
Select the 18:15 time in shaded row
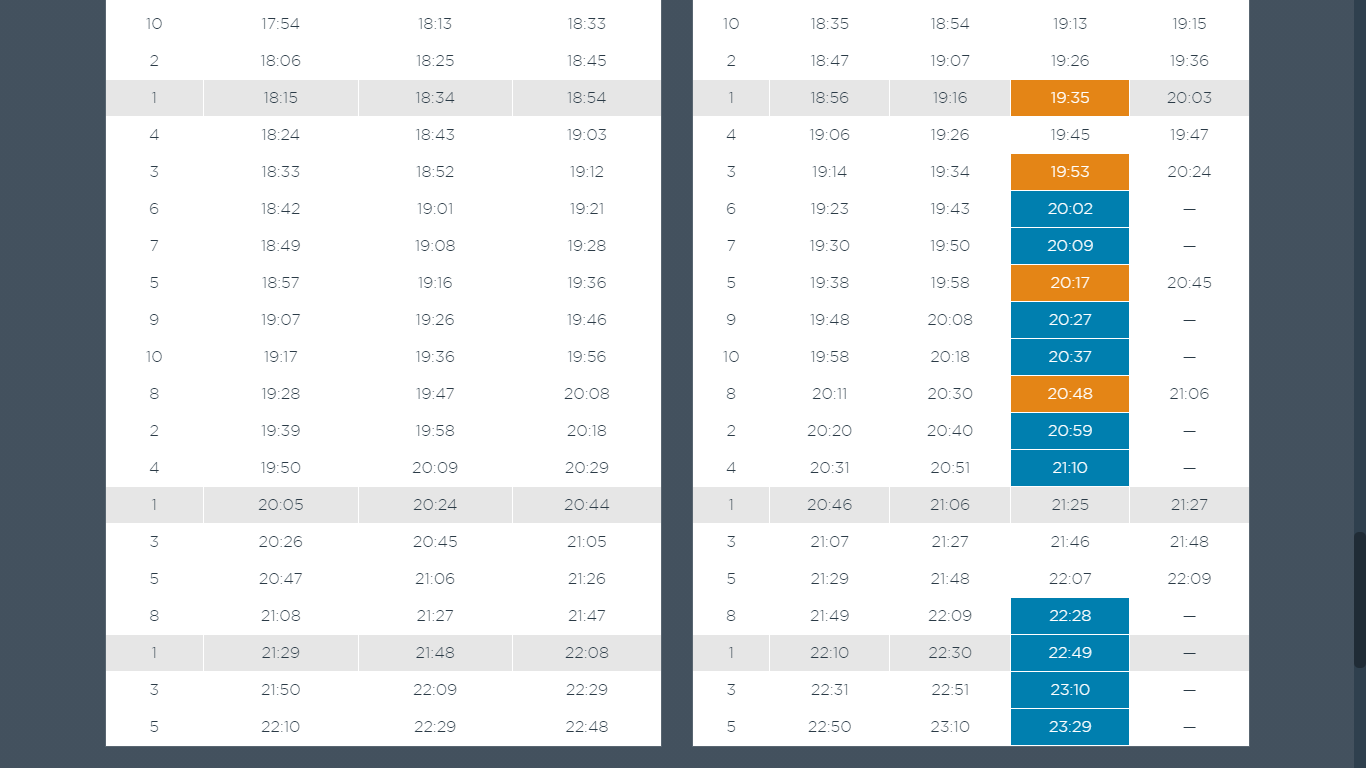pyautogui.click(x=281, y=98)
